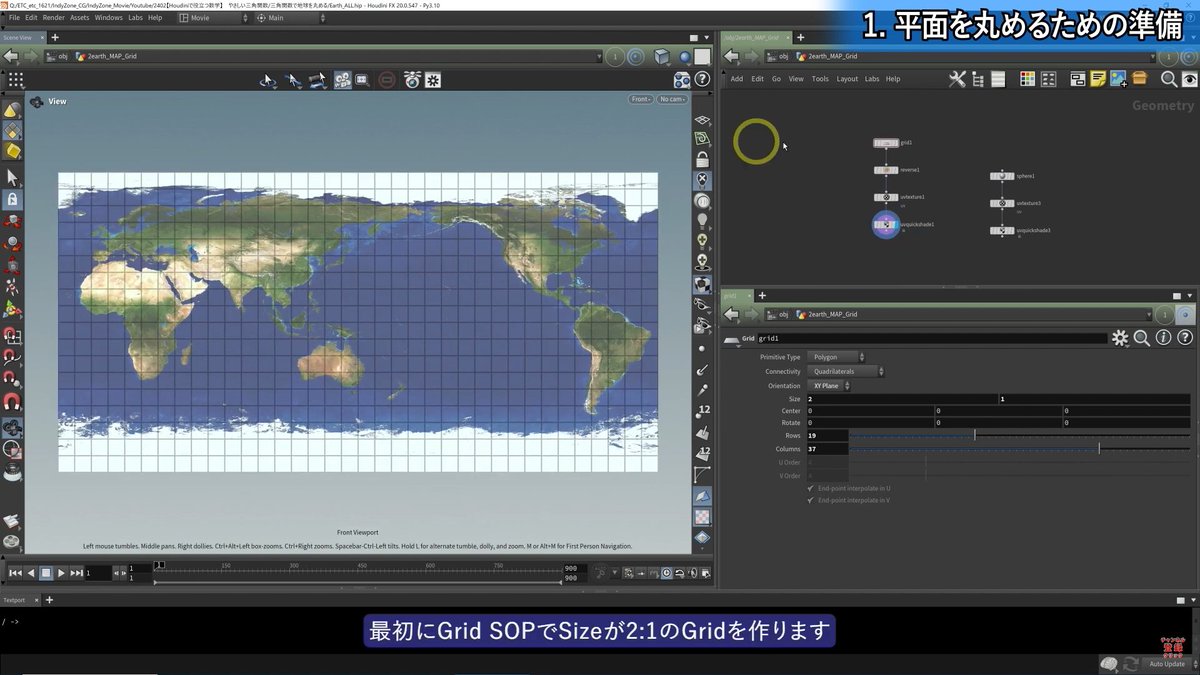1200x675 pixels.
Task: Open parameter pane help question mark
Action: [x=1185, y=338]
